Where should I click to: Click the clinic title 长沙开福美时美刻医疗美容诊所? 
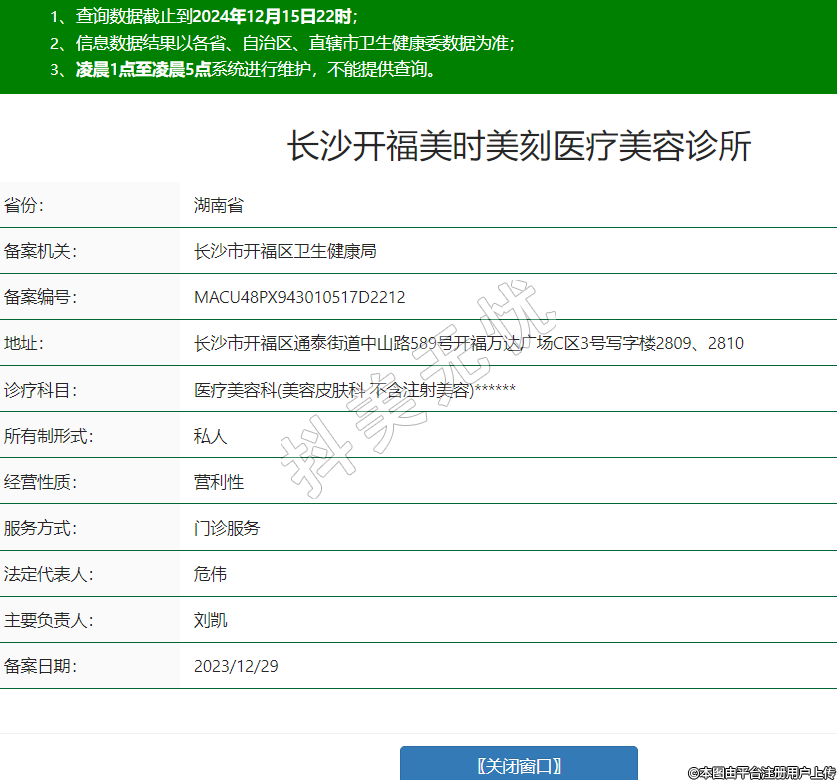click(x=518, y=146)
